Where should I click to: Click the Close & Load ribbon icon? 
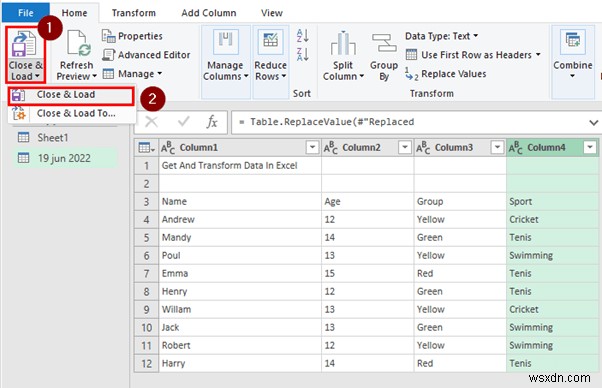[x=24, y=44]
